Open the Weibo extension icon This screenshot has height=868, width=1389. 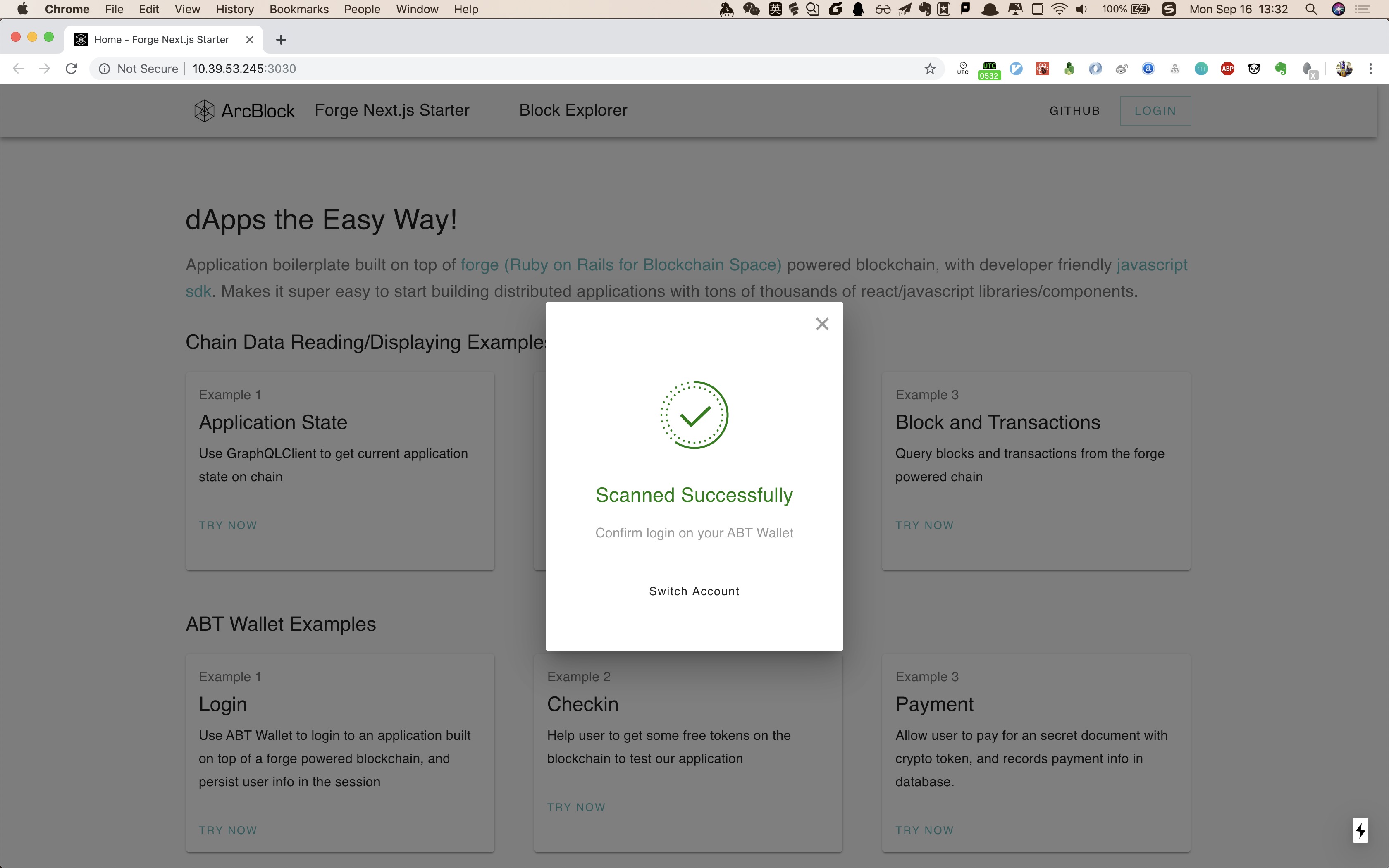click(x=1122, y=69)
